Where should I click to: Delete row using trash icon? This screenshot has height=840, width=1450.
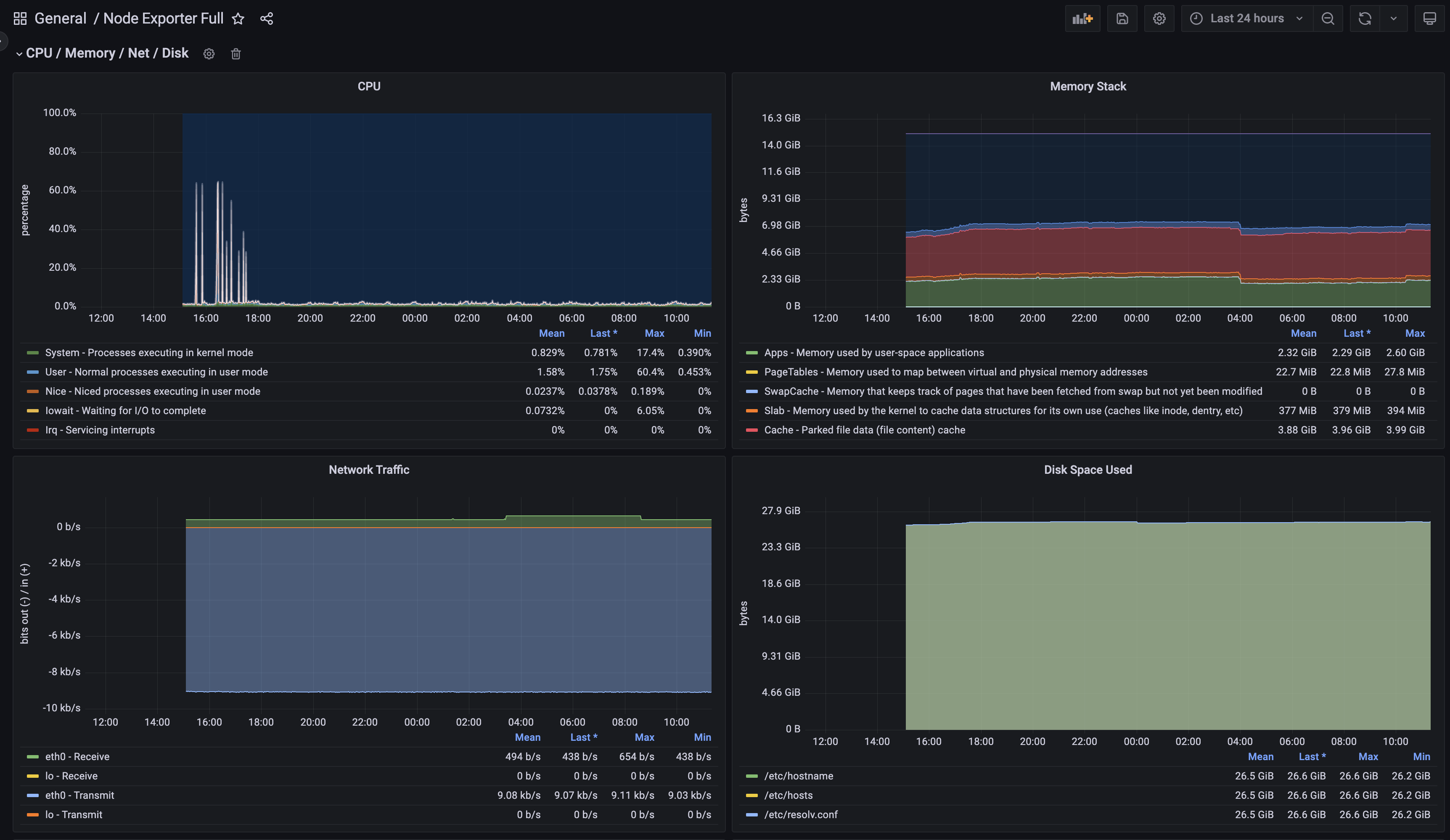pos(236,53)
